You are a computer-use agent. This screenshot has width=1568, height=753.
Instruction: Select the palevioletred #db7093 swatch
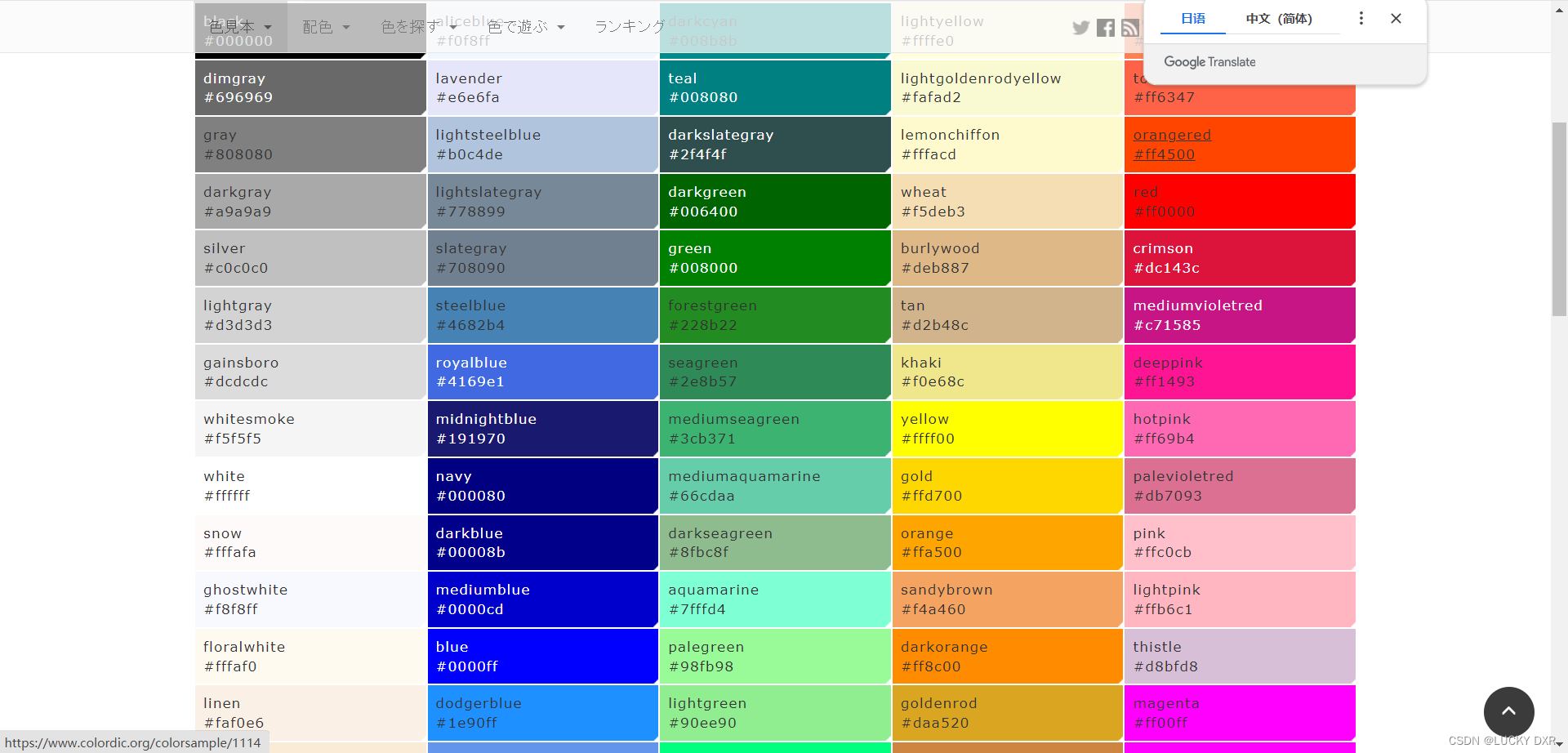pos(1240,486)
